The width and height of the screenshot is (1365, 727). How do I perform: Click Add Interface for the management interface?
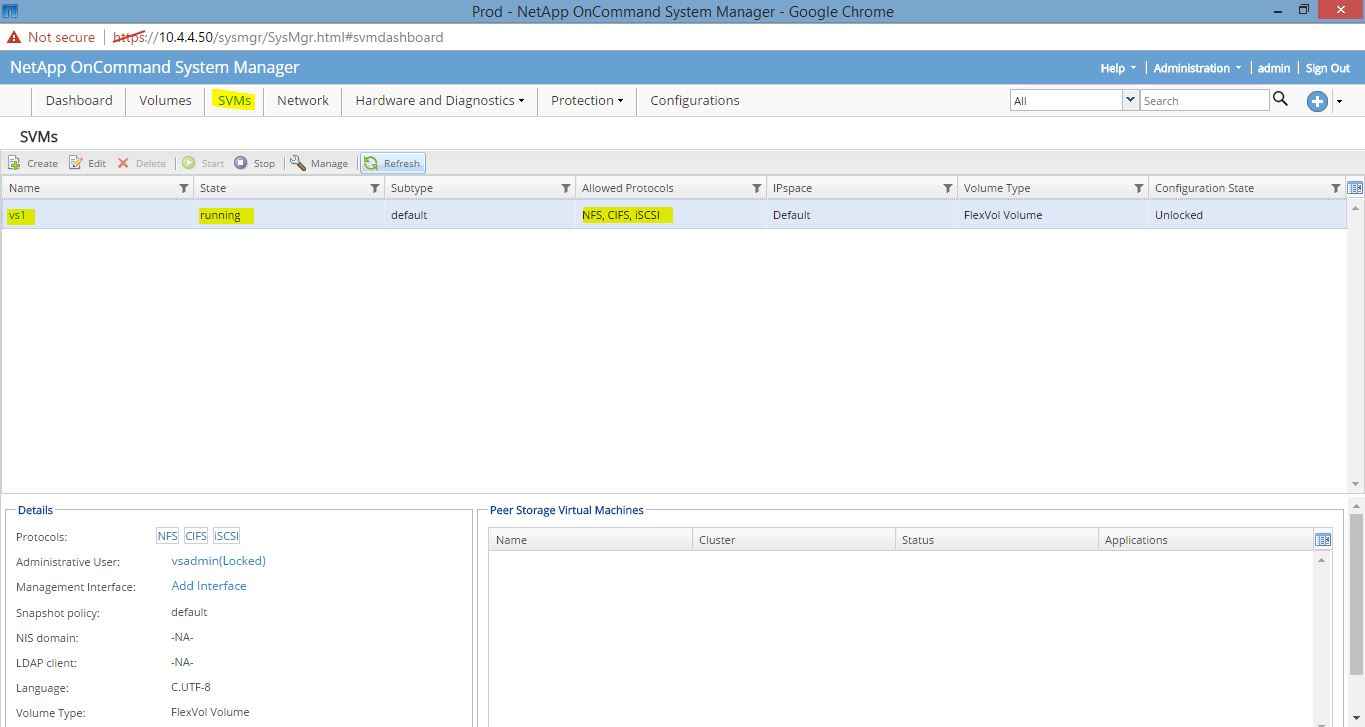208,586
